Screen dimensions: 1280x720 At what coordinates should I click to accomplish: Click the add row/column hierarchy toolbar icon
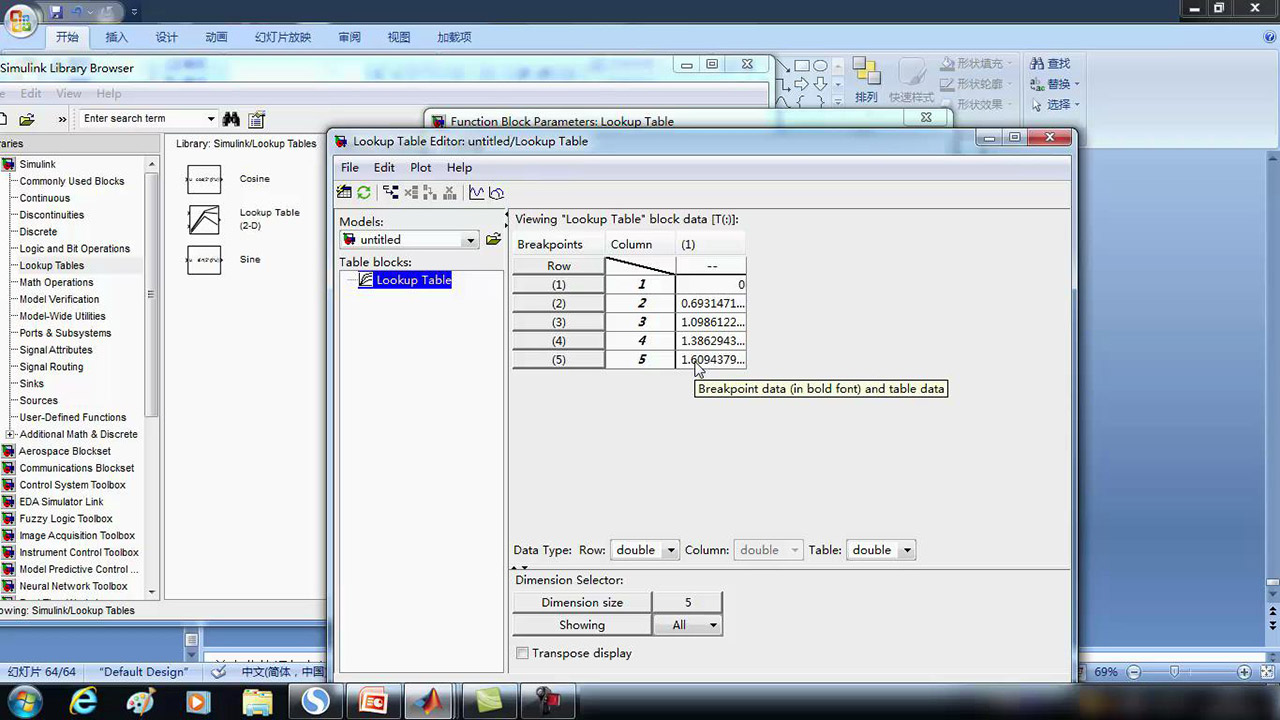[x=391, y=193]
